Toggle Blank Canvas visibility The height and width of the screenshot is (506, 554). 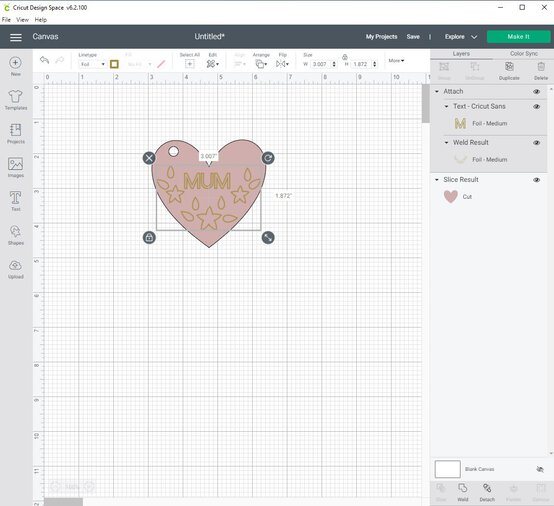540,469
